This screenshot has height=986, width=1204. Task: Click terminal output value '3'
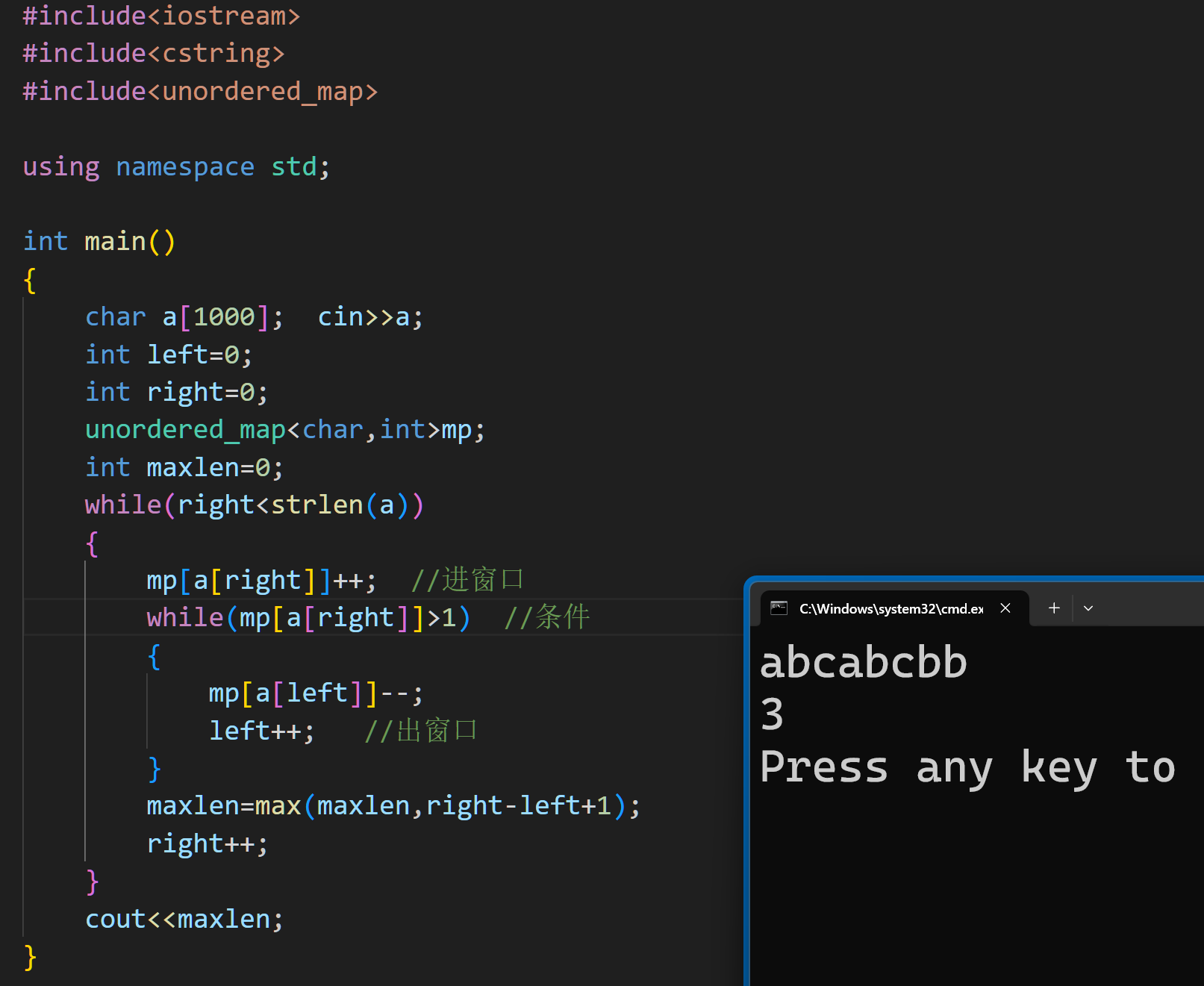coord(773,714)
